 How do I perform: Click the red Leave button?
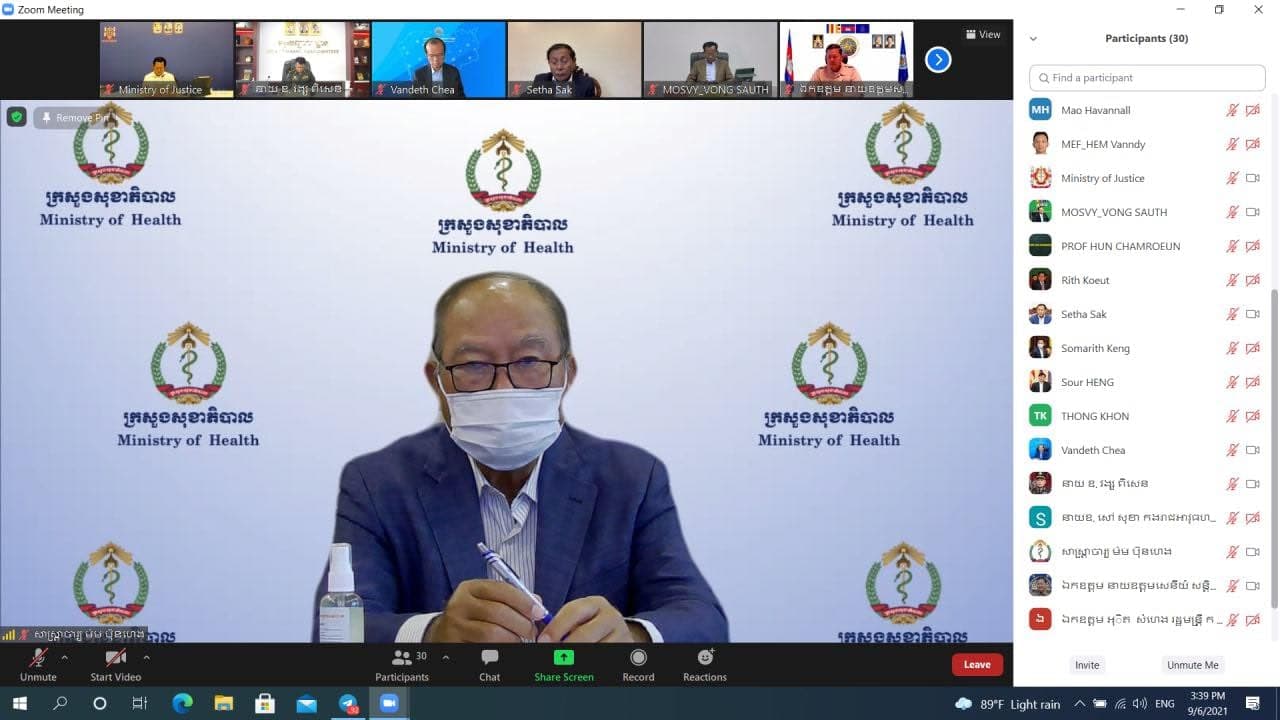pos(977,664)
